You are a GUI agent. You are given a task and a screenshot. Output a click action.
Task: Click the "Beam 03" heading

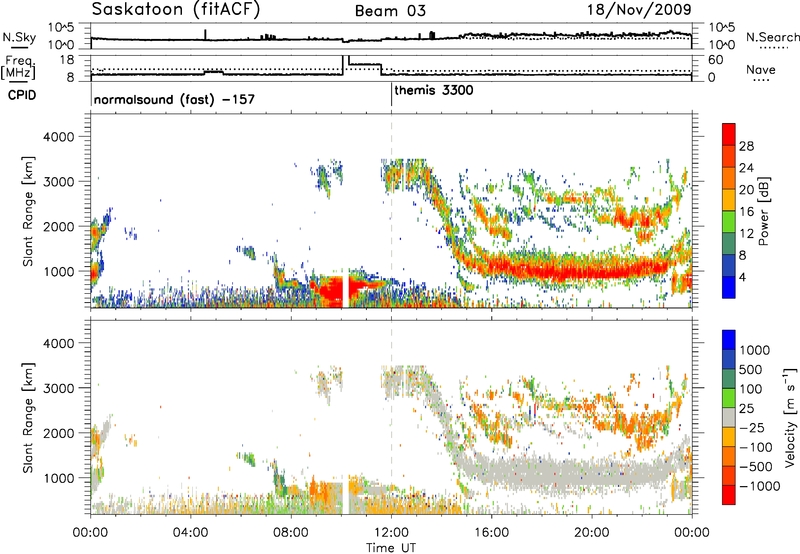(x=390, y=11)
